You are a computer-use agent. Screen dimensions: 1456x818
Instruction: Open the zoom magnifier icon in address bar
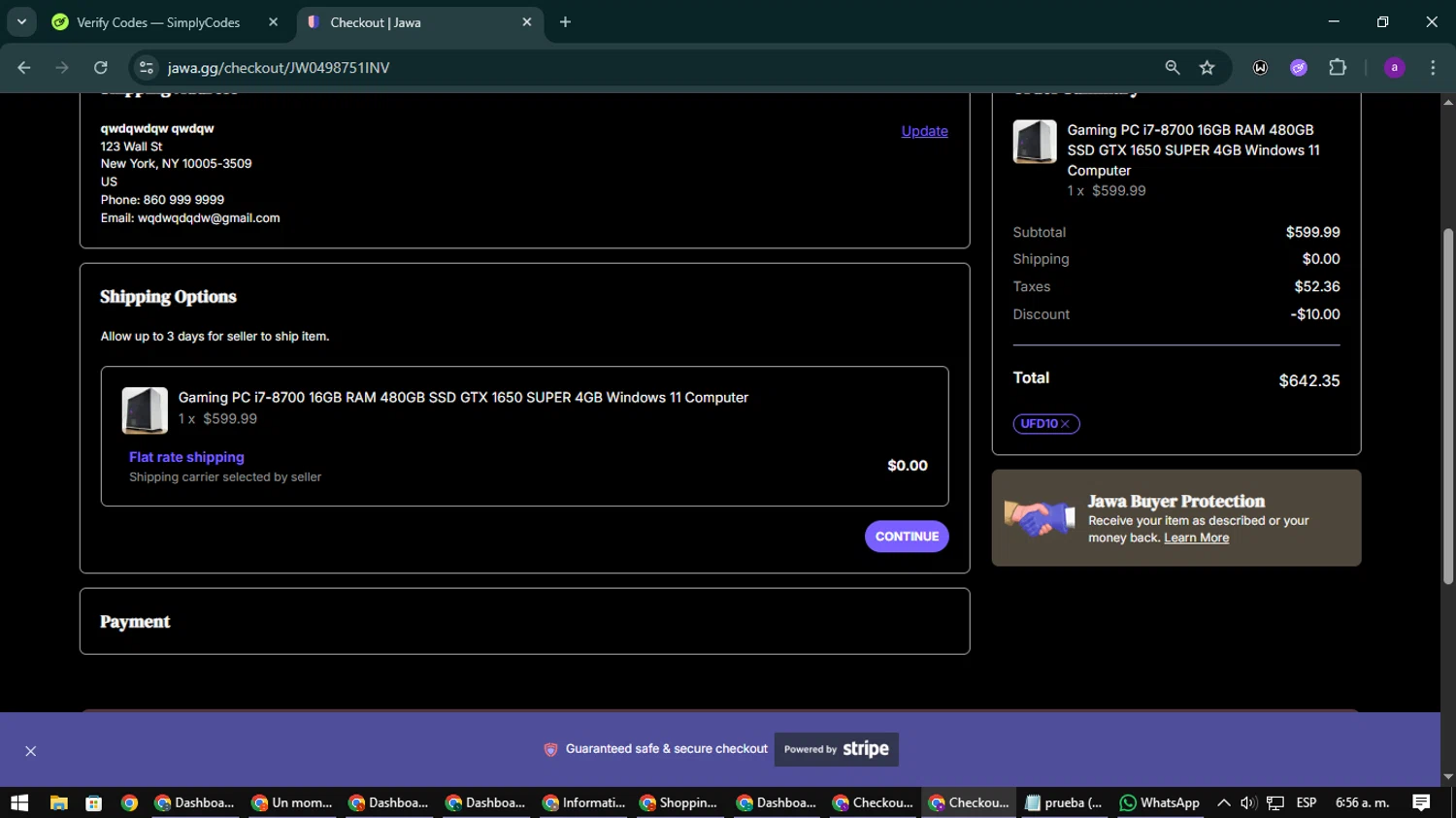click(1173, 68)
